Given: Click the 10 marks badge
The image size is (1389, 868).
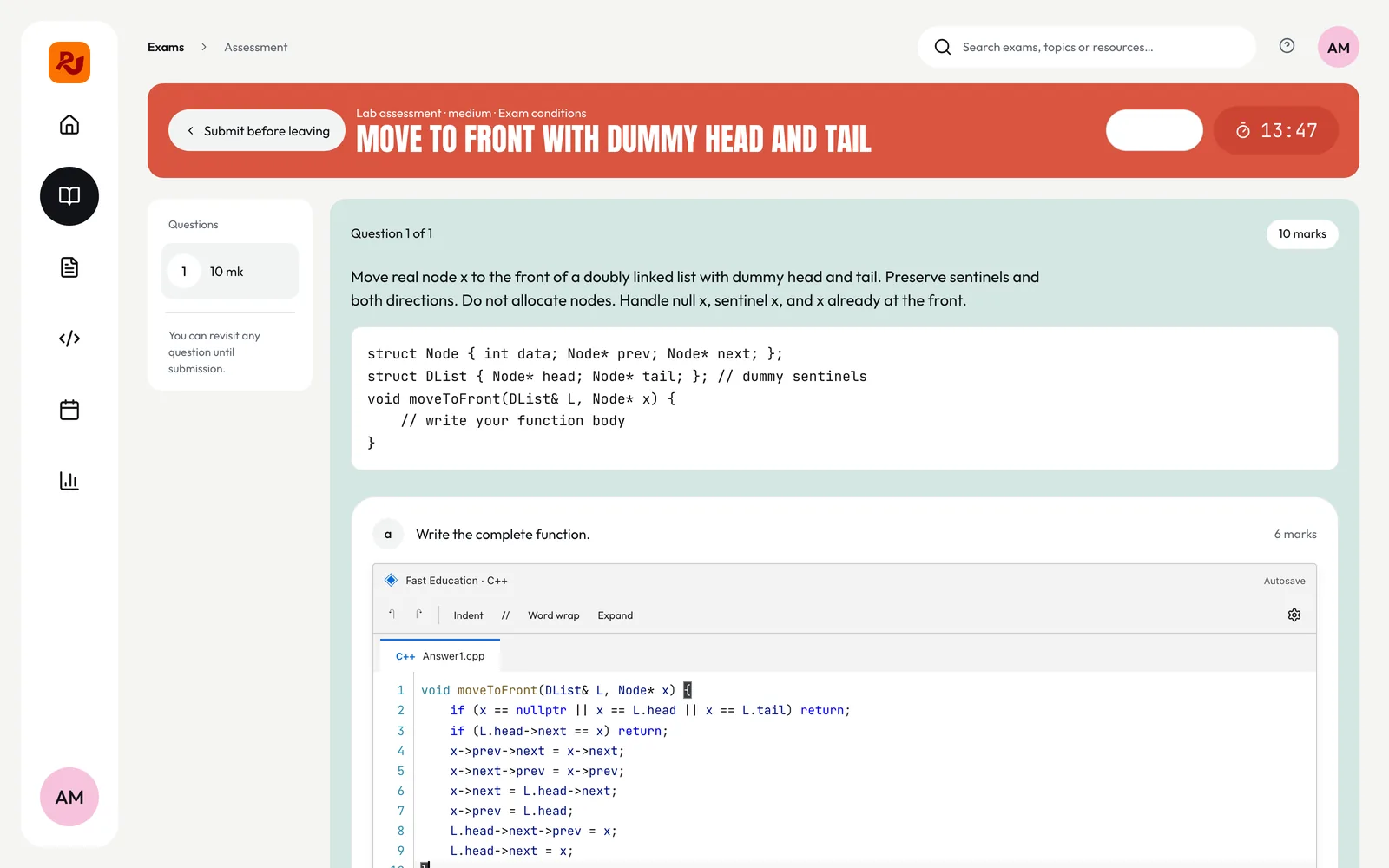Looking at the screenshot, I should click(1302, 233).
